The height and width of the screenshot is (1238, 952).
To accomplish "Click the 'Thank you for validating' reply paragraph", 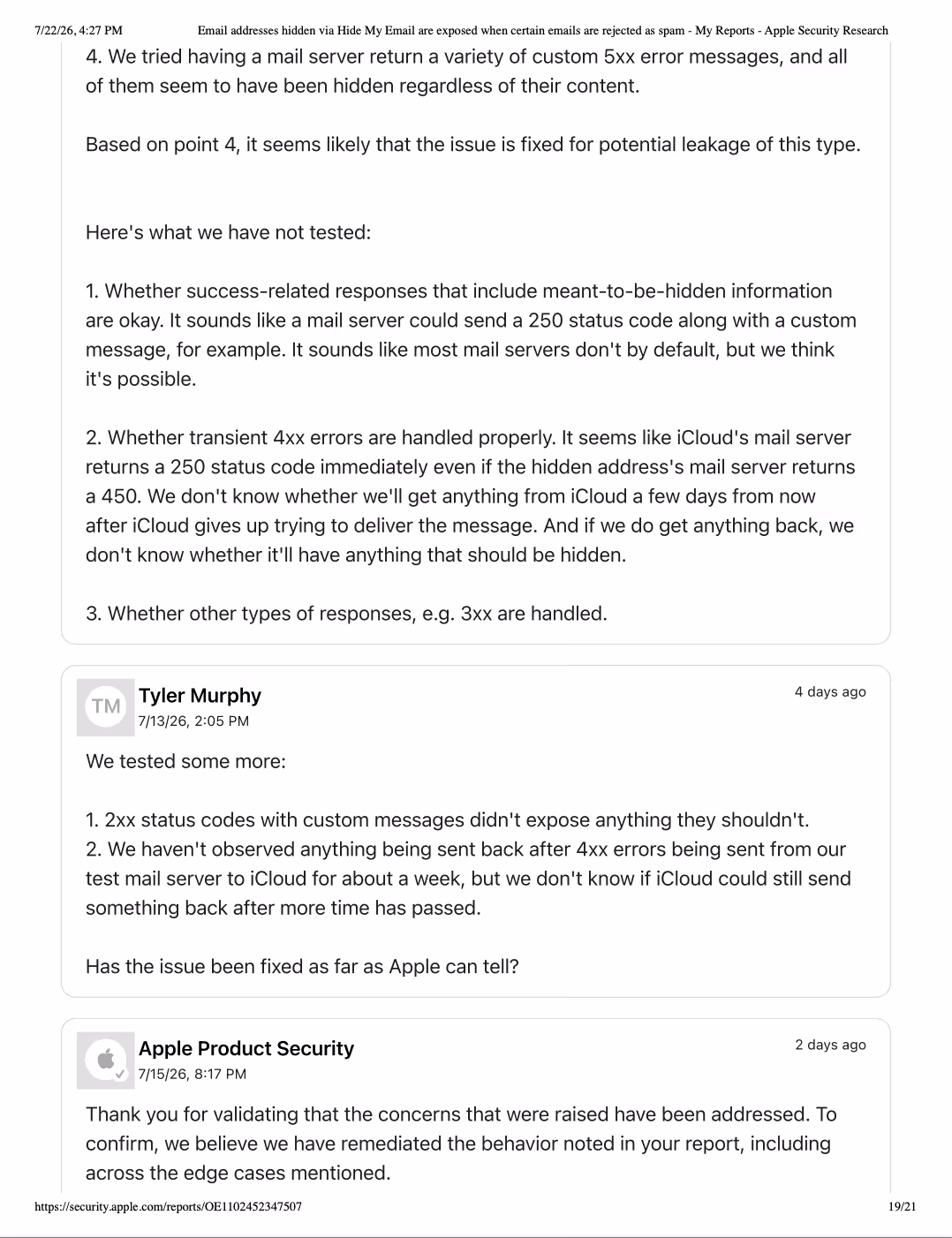I will 461,1144.
